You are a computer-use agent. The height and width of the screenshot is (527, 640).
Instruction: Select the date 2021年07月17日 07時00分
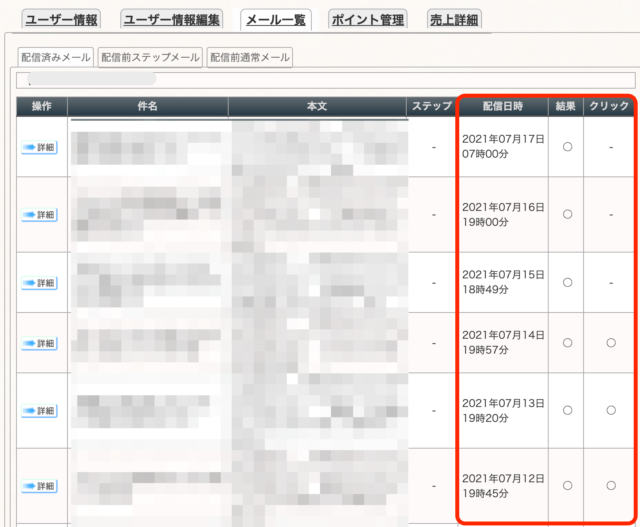503,147
